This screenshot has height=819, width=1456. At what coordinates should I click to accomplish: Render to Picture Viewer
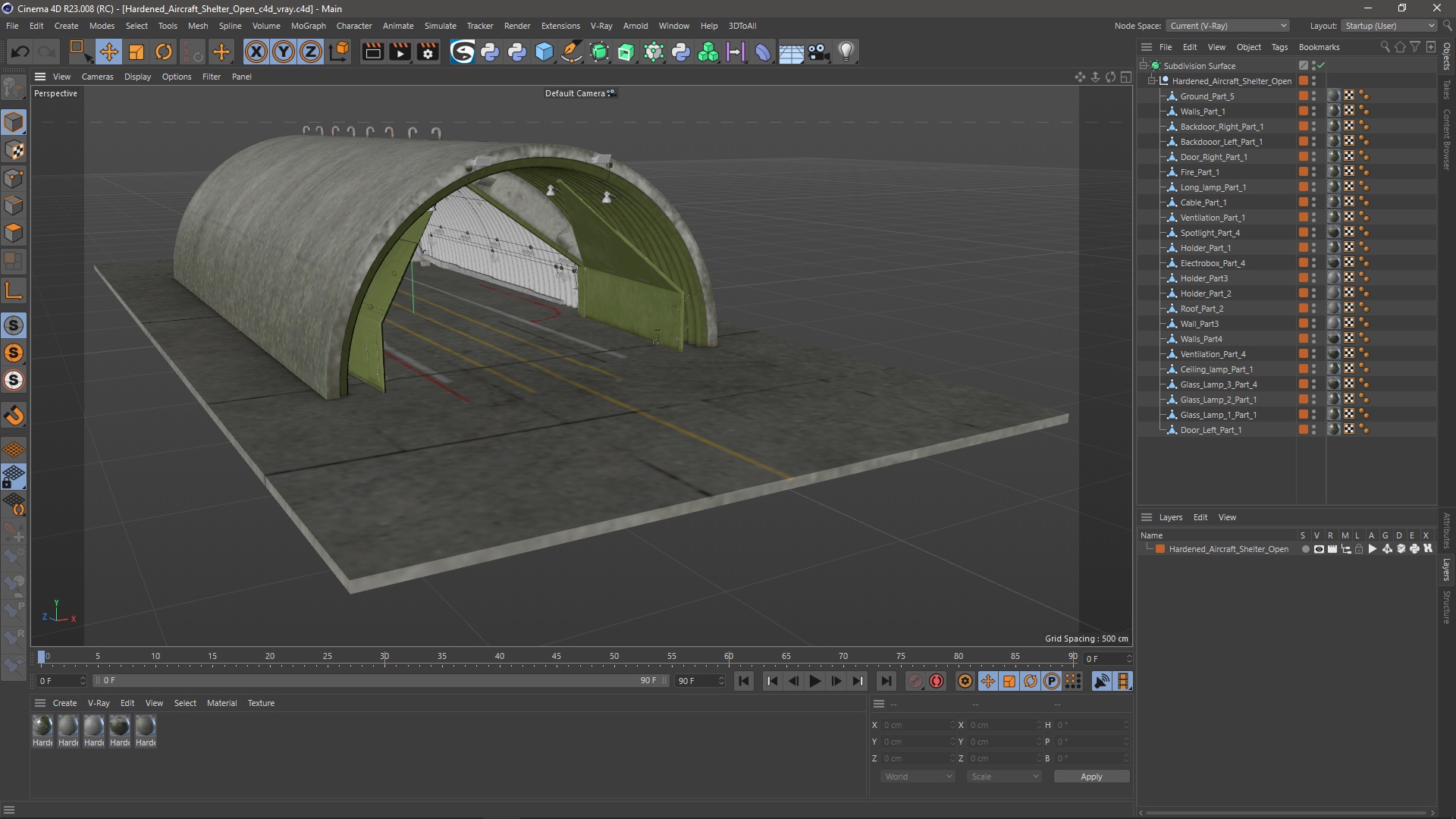400,52
